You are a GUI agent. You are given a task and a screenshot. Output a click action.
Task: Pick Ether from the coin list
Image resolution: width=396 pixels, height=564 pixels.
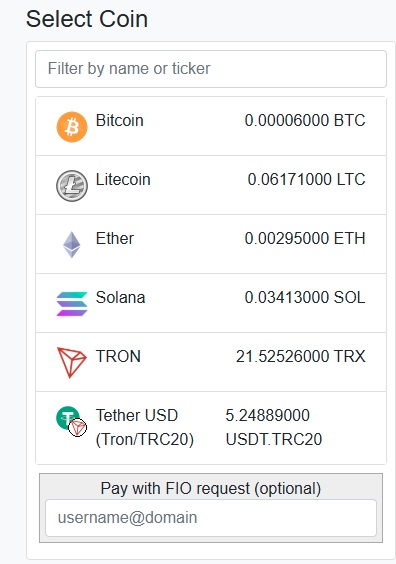pos(211,244)
